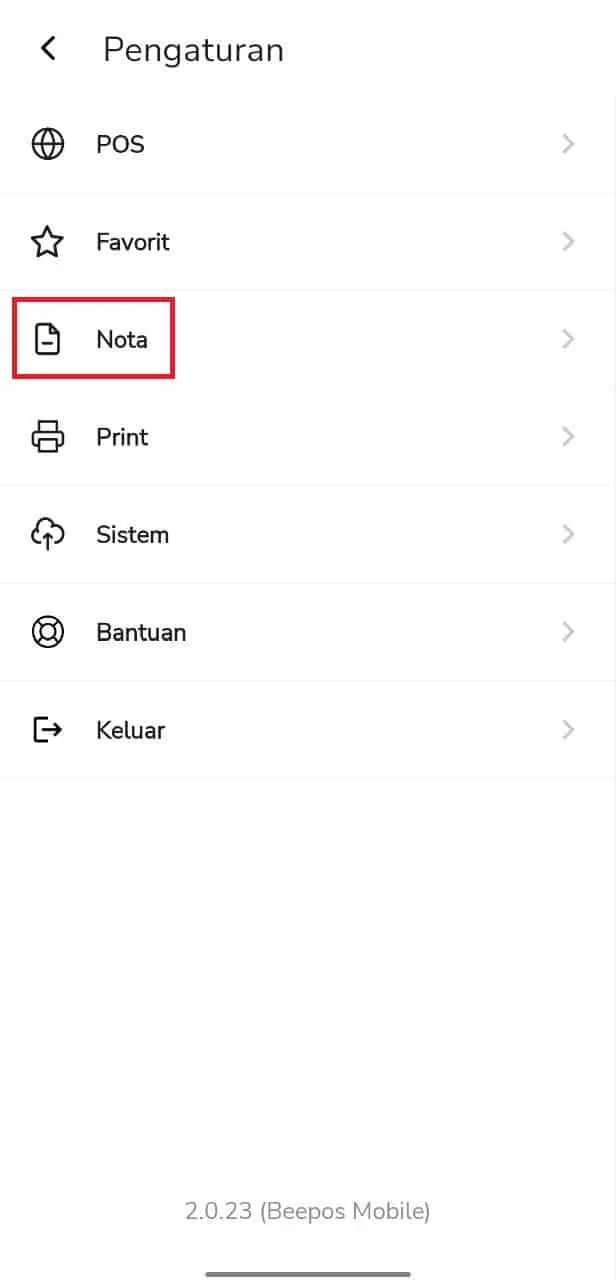Expand the Favorit row chevron
The height and width of the screenshot is (1280, 616).
pyautogui.click(x=568, y=242)
